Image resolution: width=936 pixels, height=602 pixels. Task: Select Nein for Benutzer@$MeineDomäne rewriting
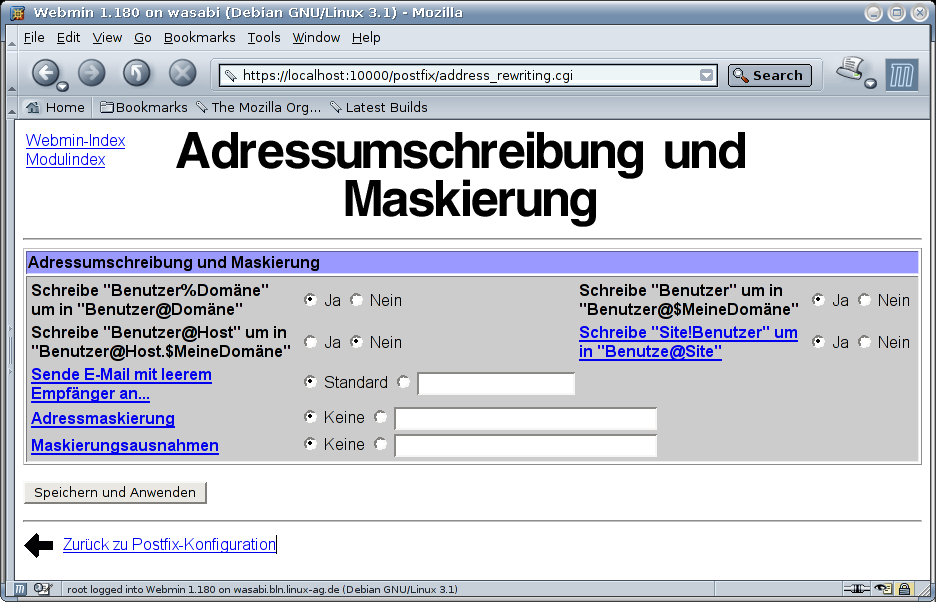point(864,300)
